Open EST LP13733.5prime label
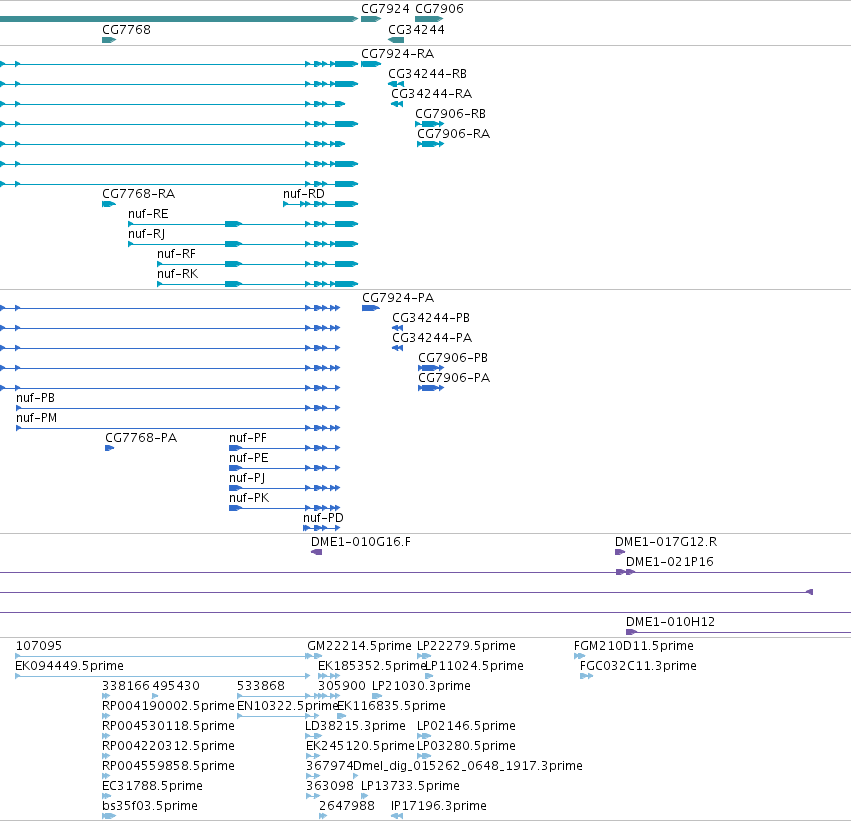The height and width of the screenshot is (821, 851). 410,786
